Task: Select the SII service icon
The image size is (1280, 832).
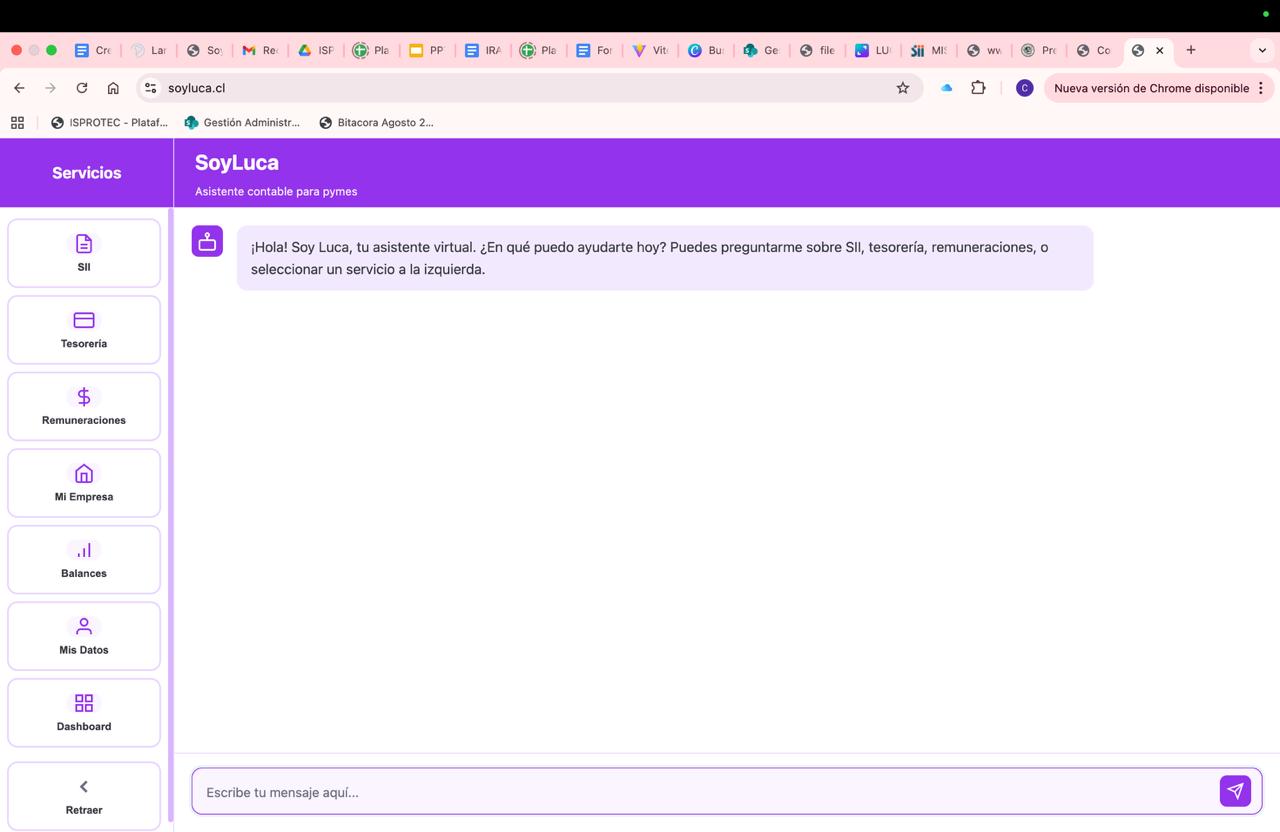Action: tap(83, 243)
